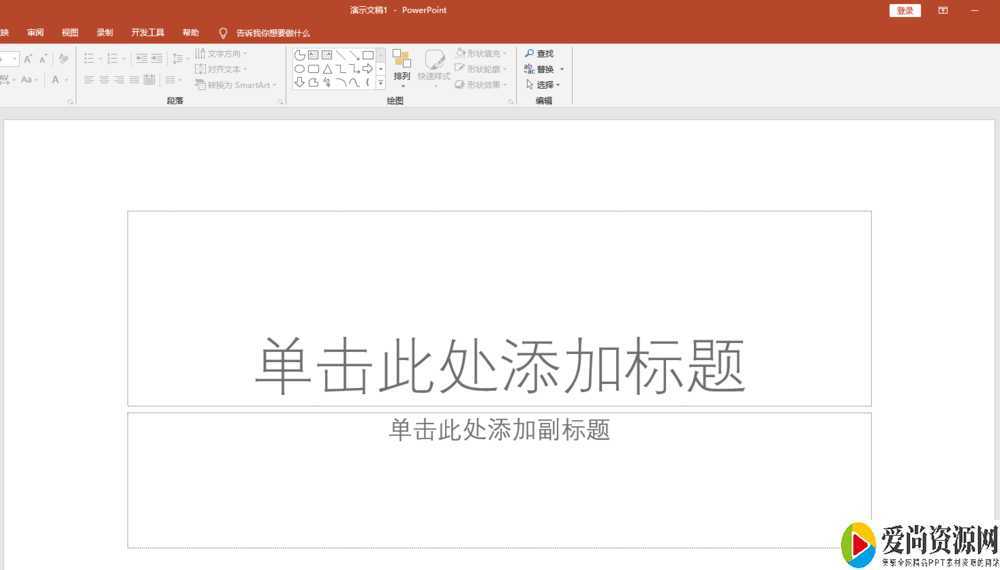Switch to the Developer Tools (开发工具) tab
Screen dimensions: 1000x570
tap(148, 33)
